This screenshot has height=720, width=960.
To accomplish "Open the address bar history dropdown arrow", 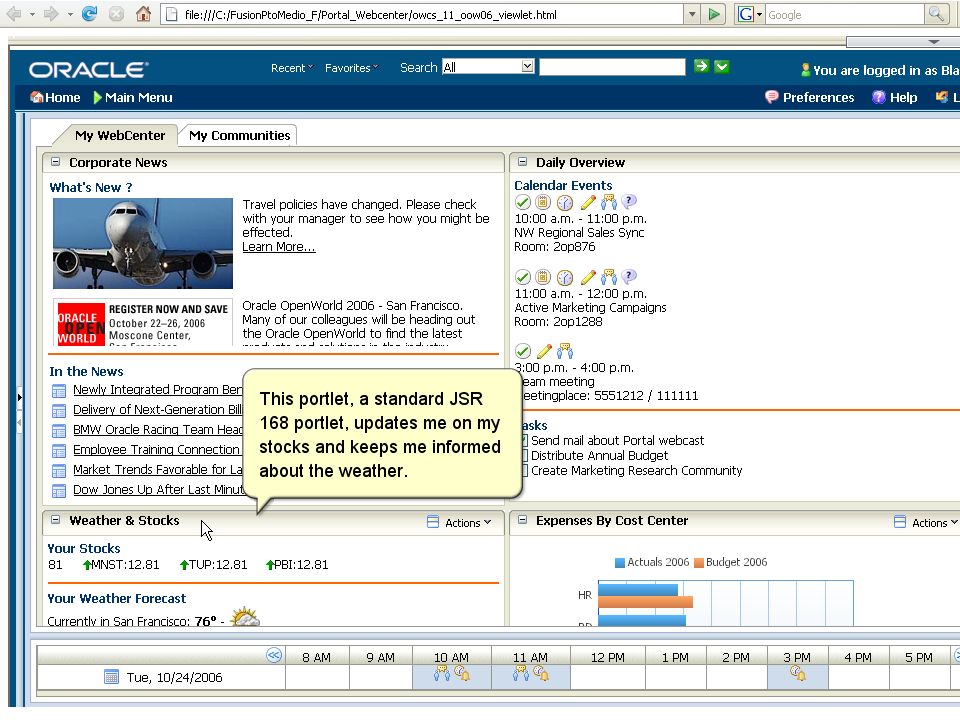I will (692, 14).
